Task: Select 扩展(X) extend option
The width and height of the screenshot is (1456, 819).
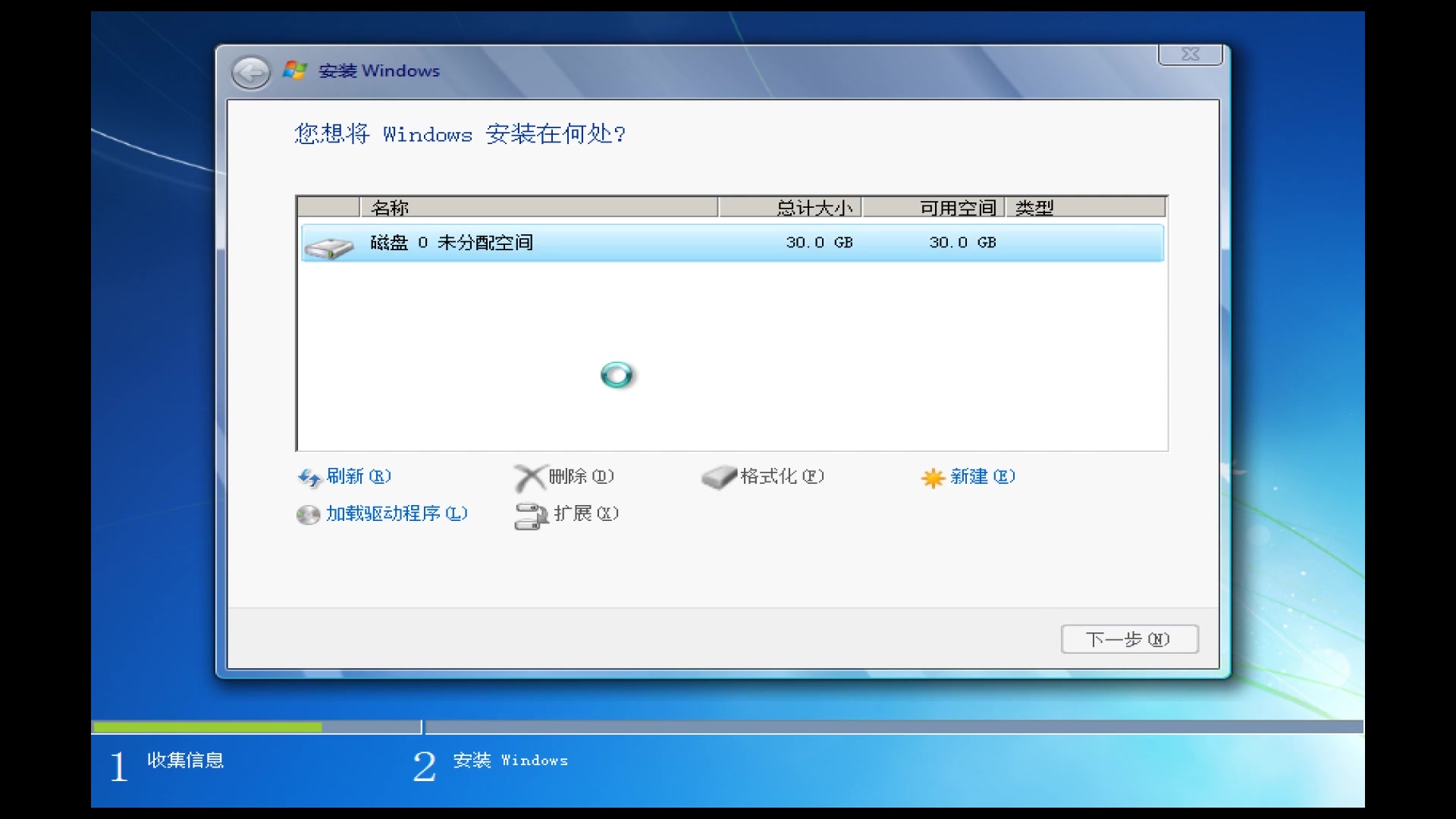Action: tap(586, 513)
